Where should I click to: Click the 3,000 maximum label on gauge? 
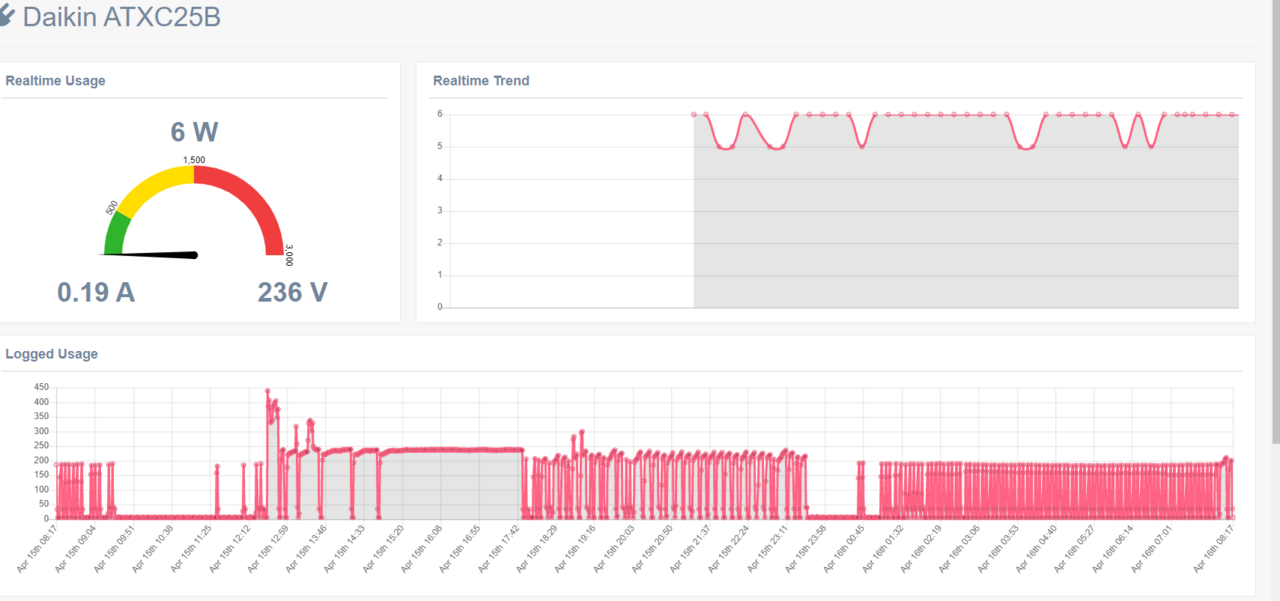click(x=289, y=255)
